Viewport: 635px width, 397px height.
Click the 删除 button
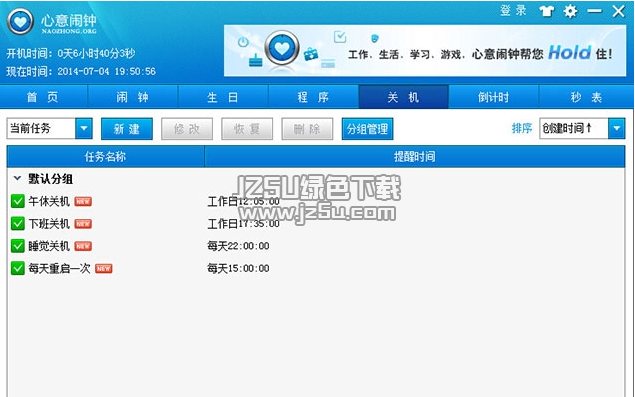point(307,129)
